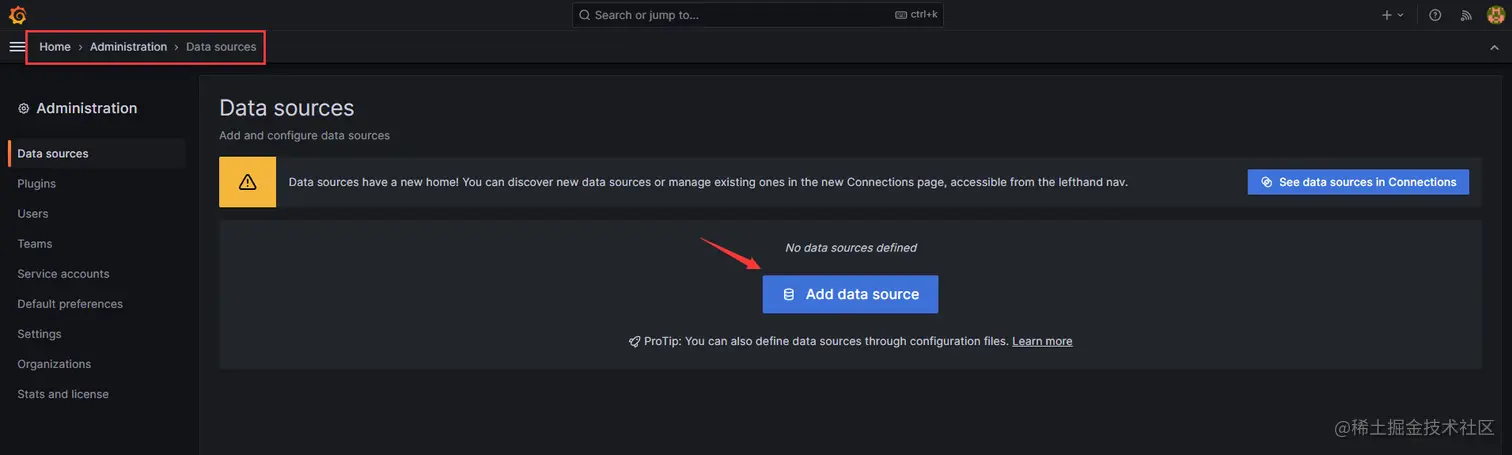Select Administration in the breadcrumb

tap(128, 47)
